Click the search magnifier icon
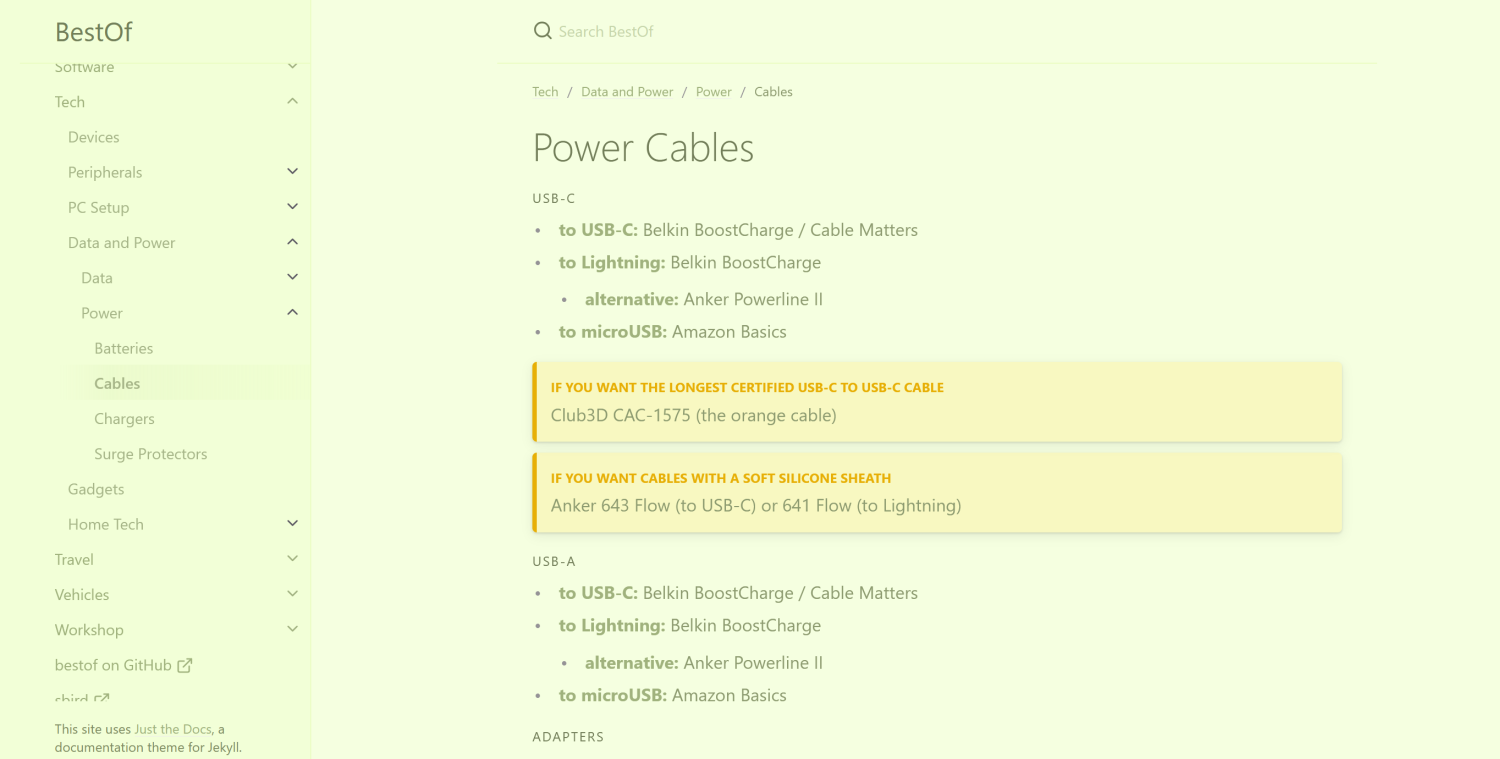 [x=543, y=31]
